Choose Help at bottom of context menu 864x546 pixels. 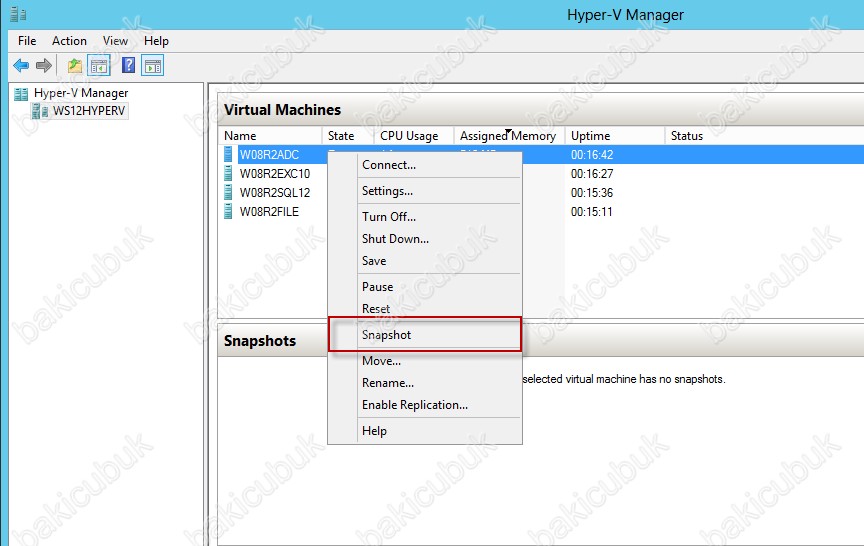(425, 430)
